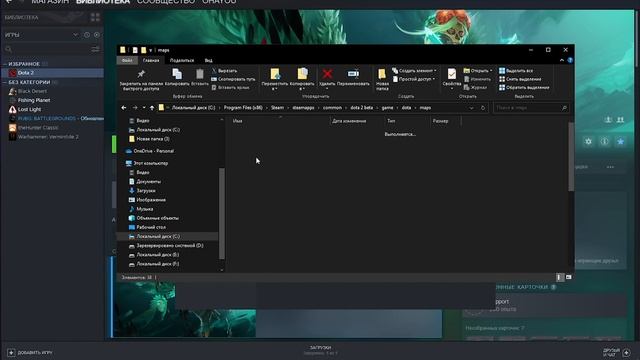Click the Копировать icon in Clipboard group
The width and height of the screenshot is (640, 360).
coord(177,74)
